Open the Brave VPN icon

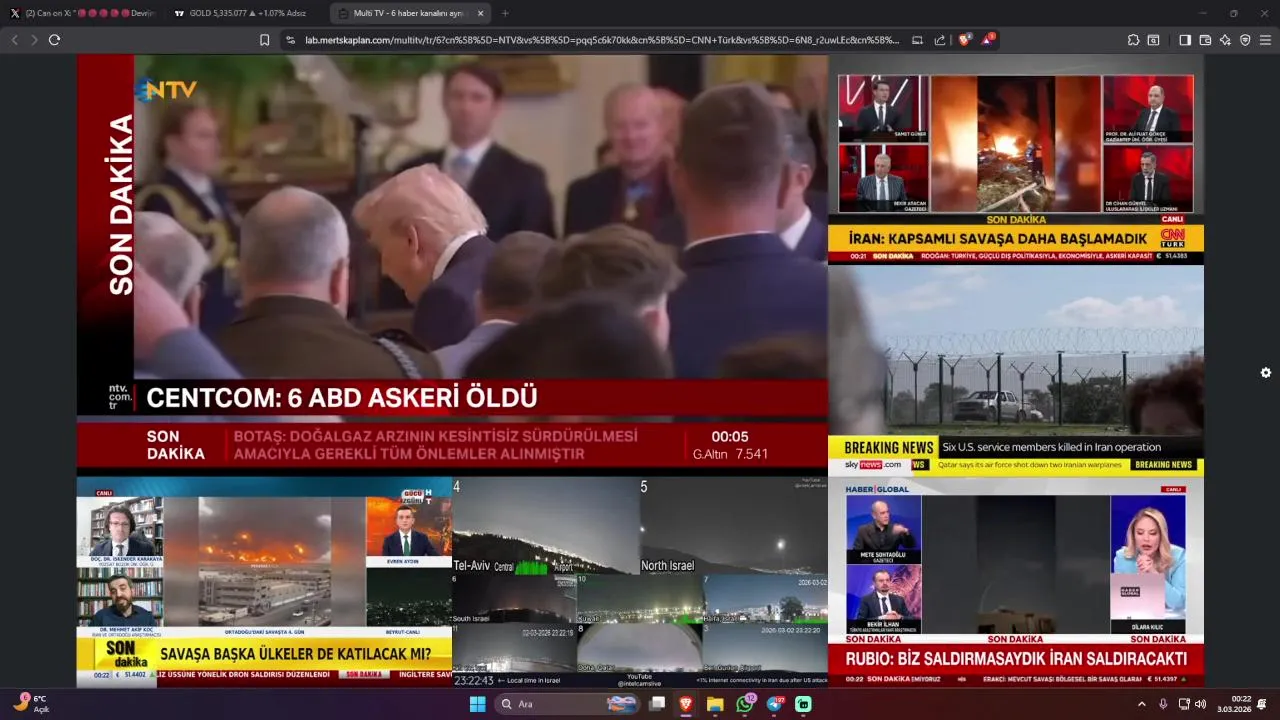pos(1245,40)
